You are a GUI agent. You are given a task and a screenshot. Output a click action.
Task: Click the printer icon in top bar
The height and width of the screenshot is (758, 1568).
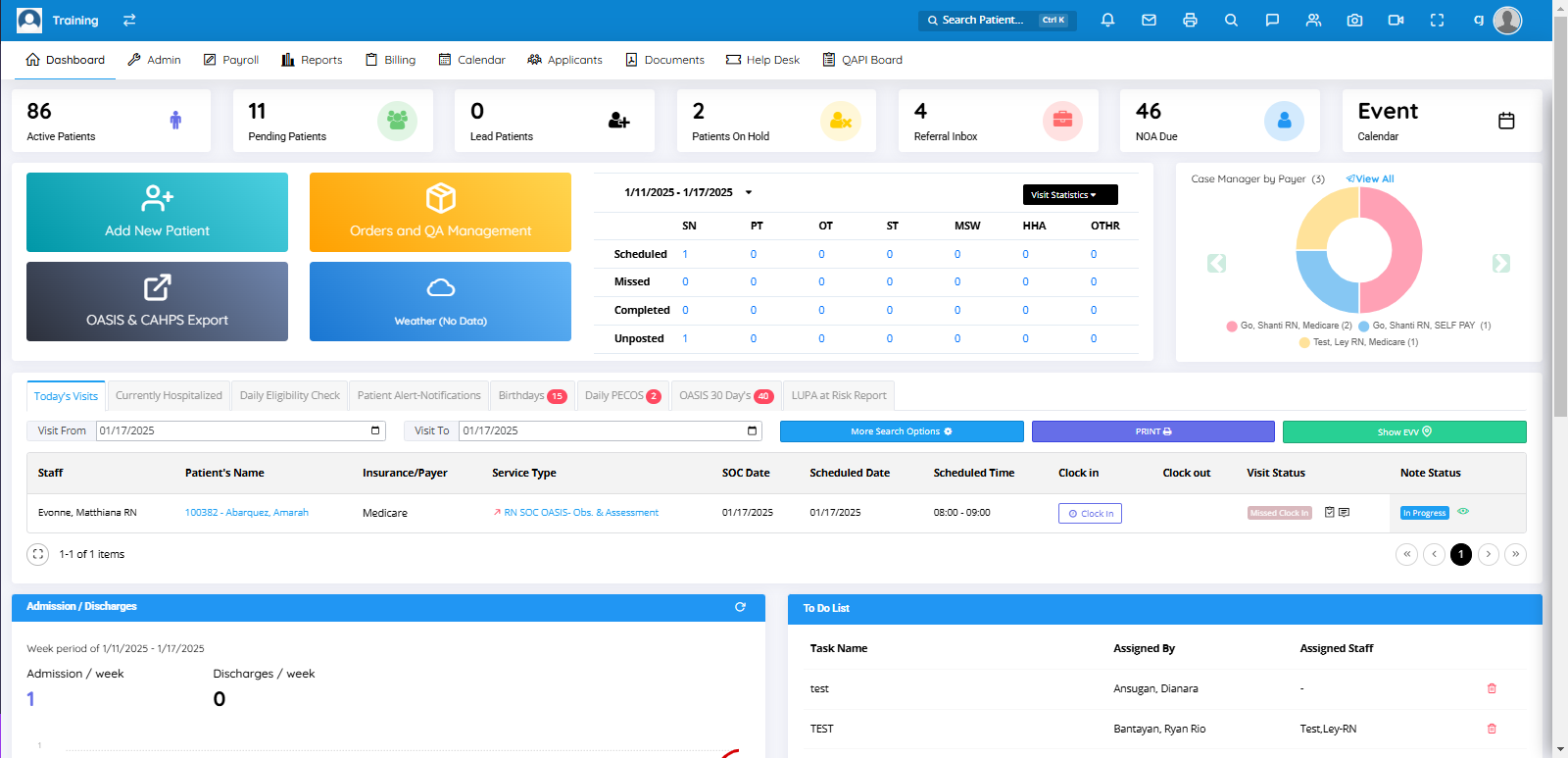[1190, 20]
